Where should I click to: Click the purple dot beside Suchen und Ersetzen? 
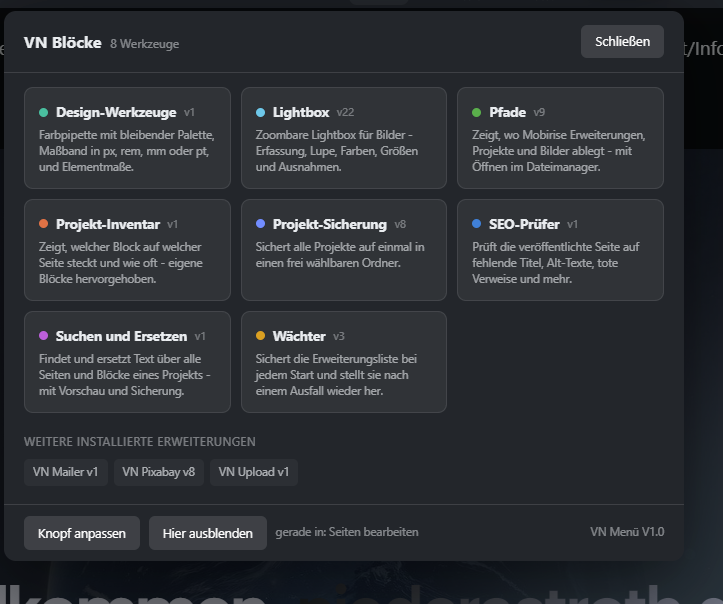44,336
